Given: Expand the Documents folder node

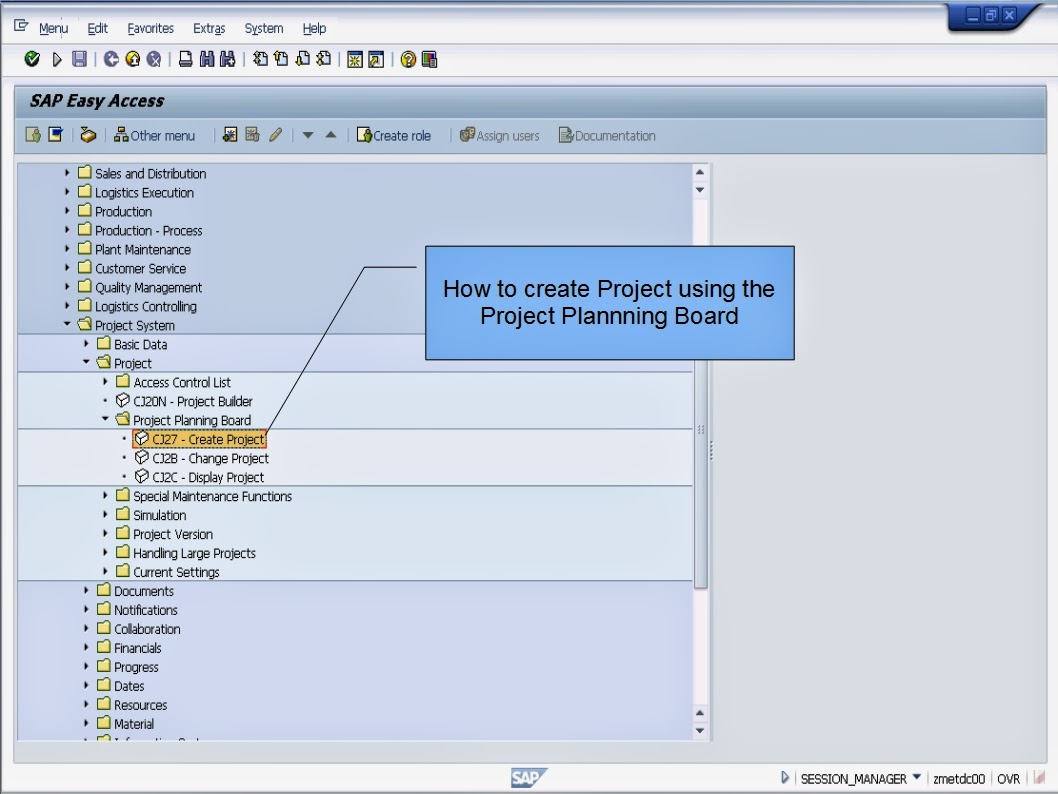Looking at the screenshot, I should (87, 591).
